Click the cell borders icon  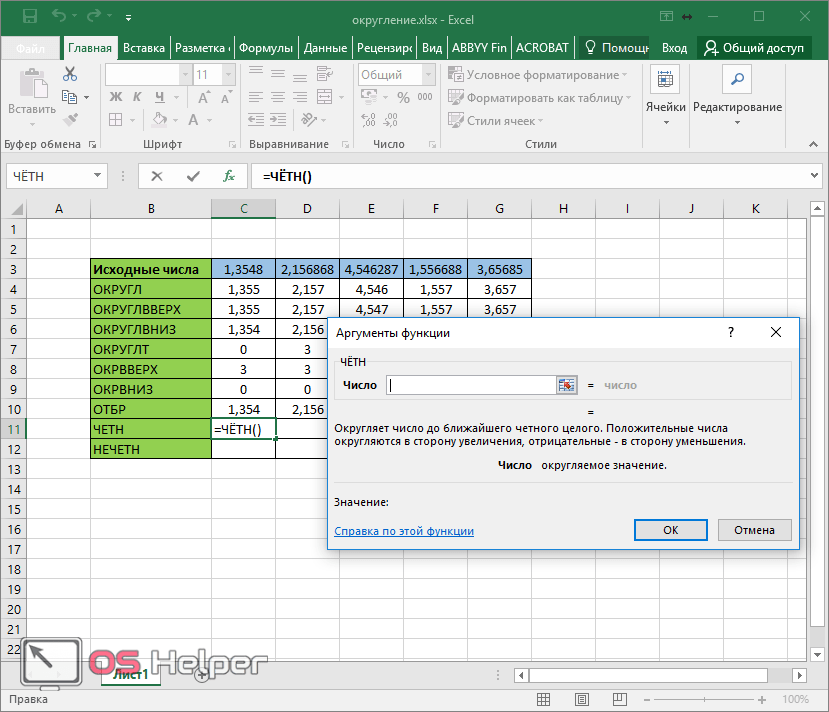click(x=116, y=120)
